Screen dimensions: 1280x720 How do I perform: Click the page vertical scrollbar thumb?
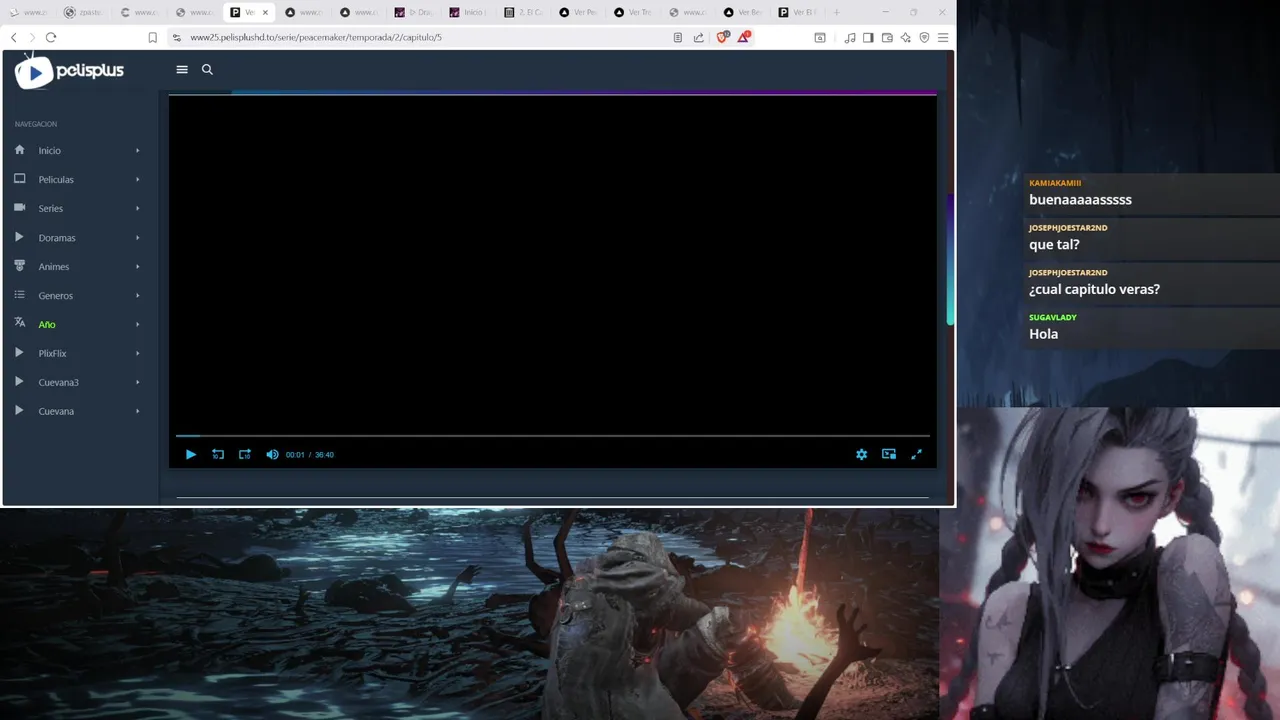950,260
